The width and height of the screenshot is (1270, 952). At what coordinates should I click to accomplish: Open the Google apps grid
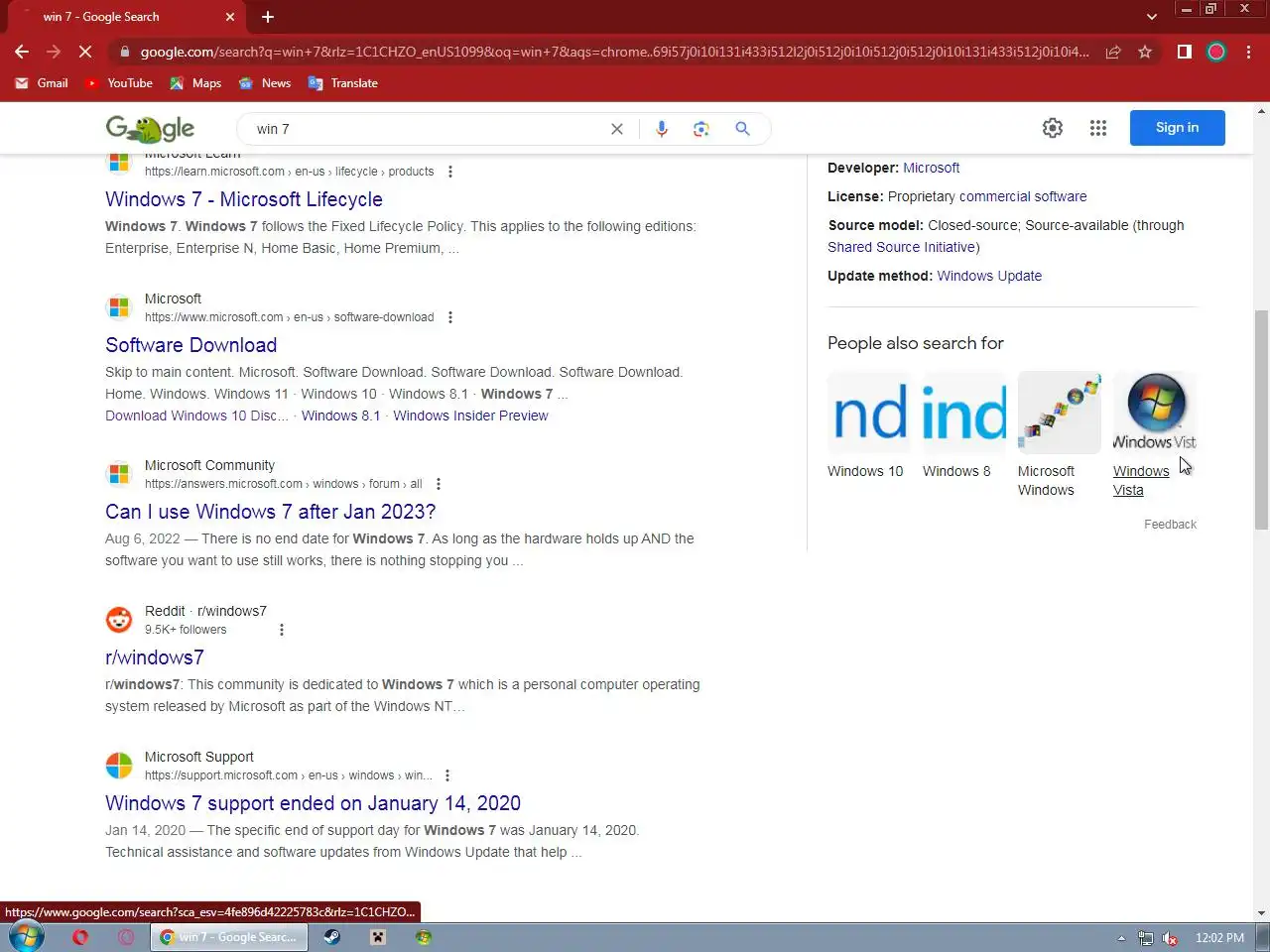pyautogui.click(x=1098, y=128)
